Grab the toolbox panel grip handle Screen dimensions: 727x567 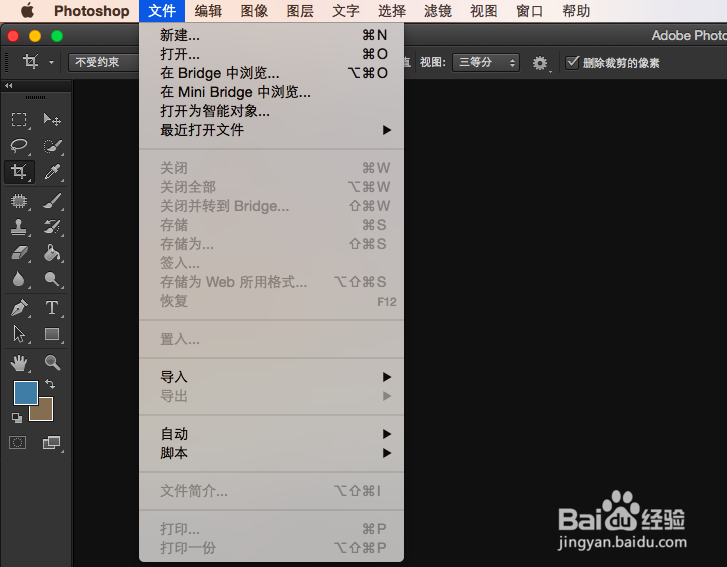[36, 97]
